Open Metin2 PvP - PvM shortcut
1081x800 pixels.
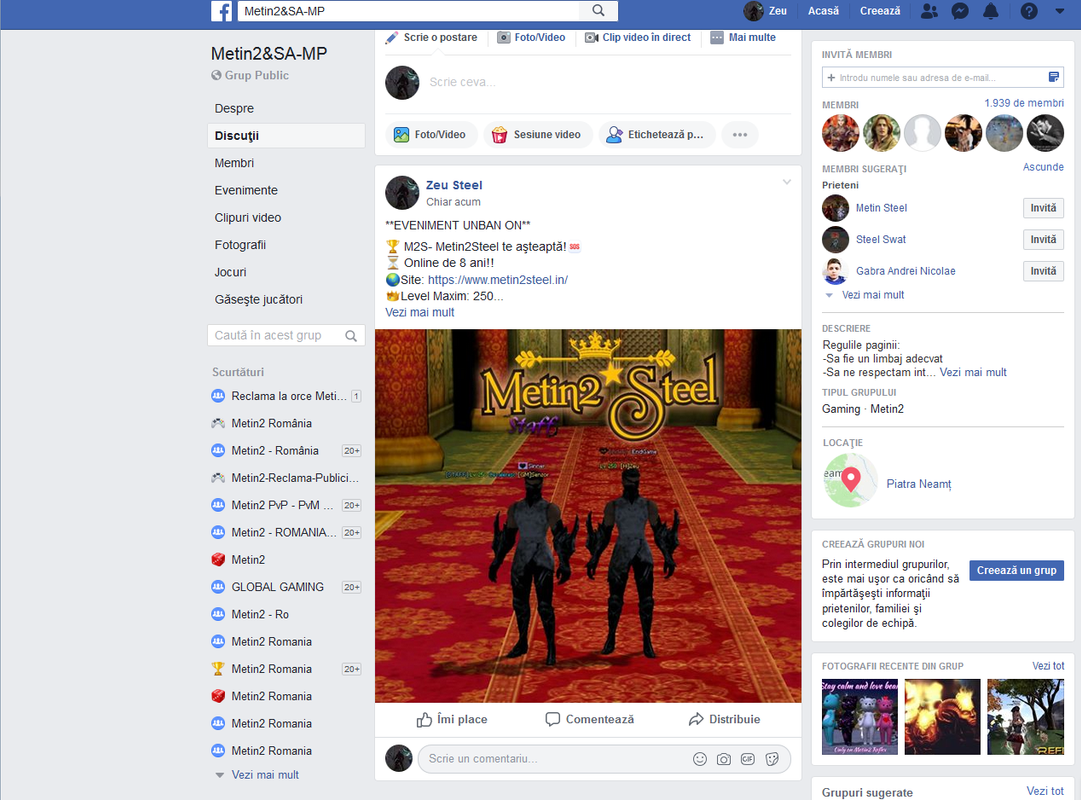285,505
